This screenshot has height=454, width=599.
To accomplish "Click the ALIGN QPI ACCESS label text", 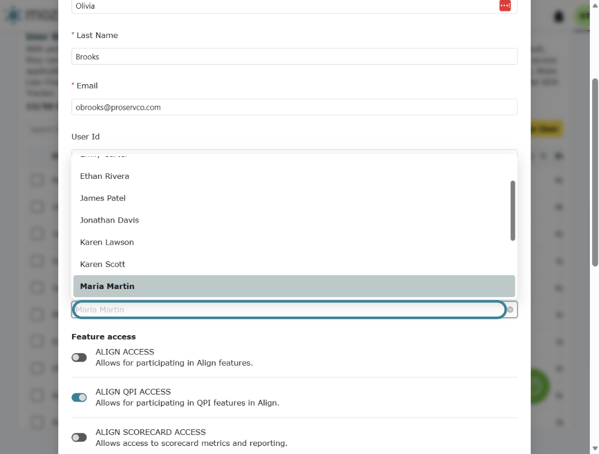I will 133,392.
